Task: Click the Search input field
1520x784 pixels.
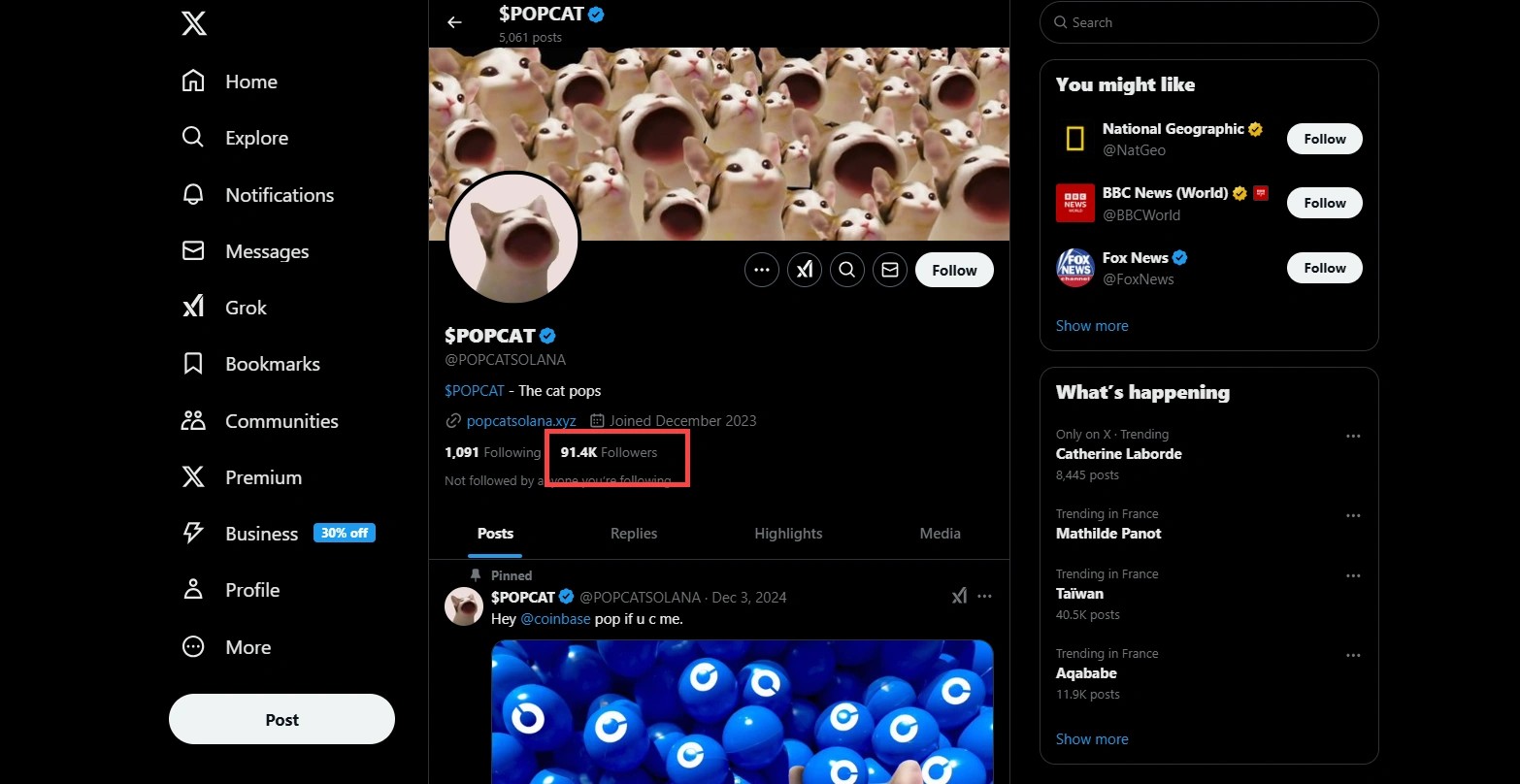Action: tap(1209, 22)
